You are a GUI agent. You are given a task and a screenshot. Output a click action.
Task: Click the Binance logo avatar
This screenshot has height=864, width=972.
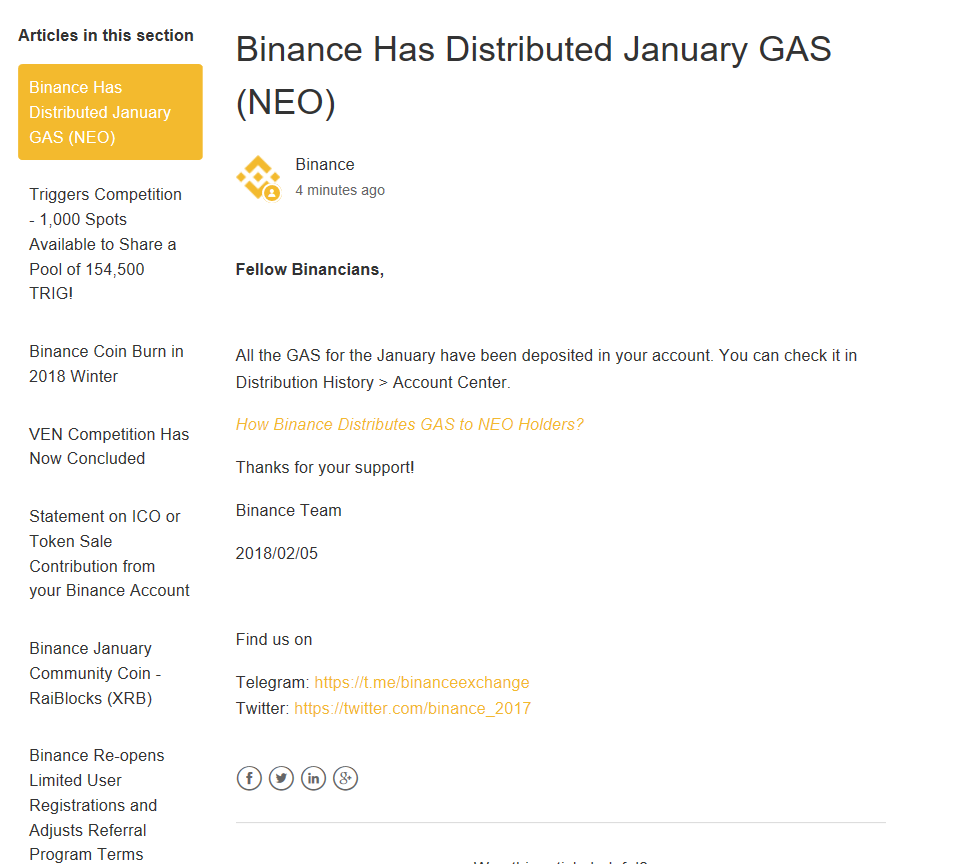(258, 178)
